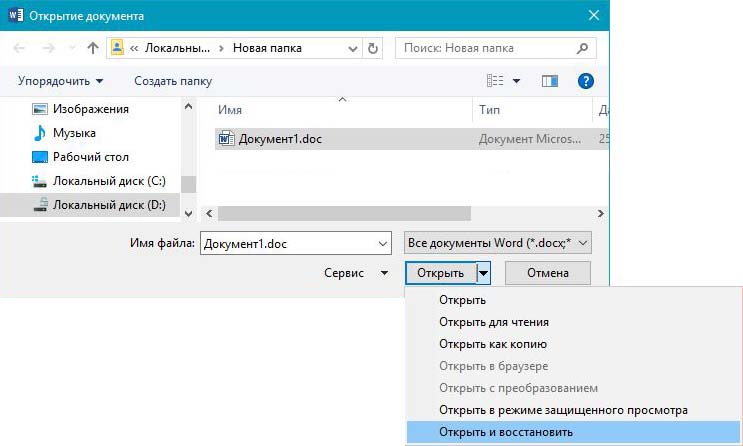Choose 'Открыть как копию' menu entry

pos(490,344)
